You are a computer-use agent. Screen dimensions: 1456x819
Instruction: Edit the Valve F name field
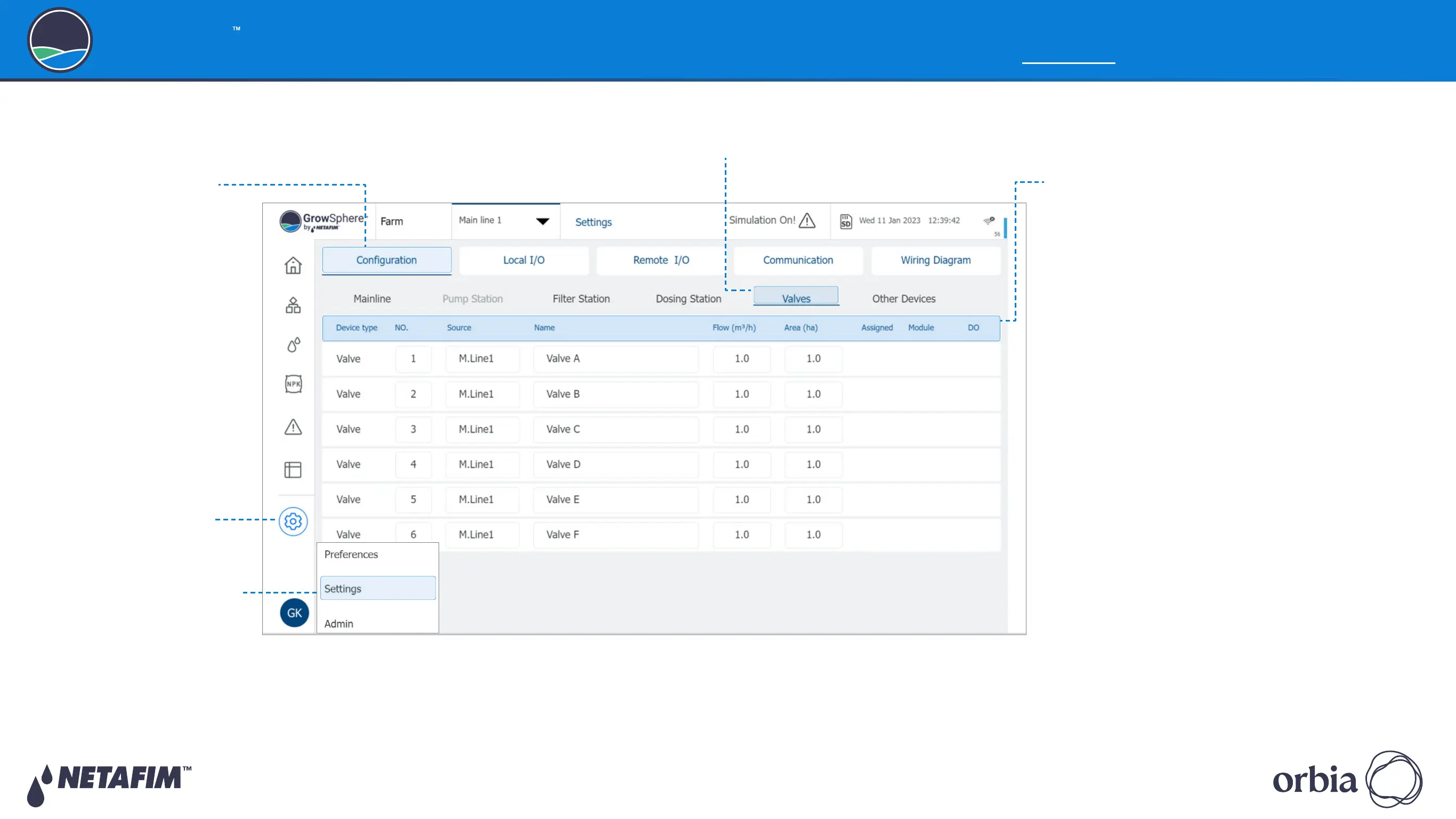click(x=616, y=534)
